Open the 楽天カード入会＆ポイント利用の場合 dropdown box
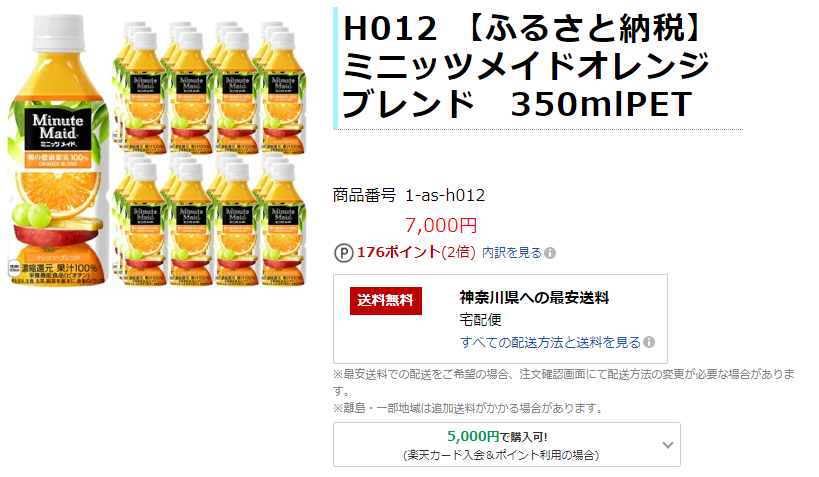The width and height of the screenshot is (819, 477). [507, 445]
